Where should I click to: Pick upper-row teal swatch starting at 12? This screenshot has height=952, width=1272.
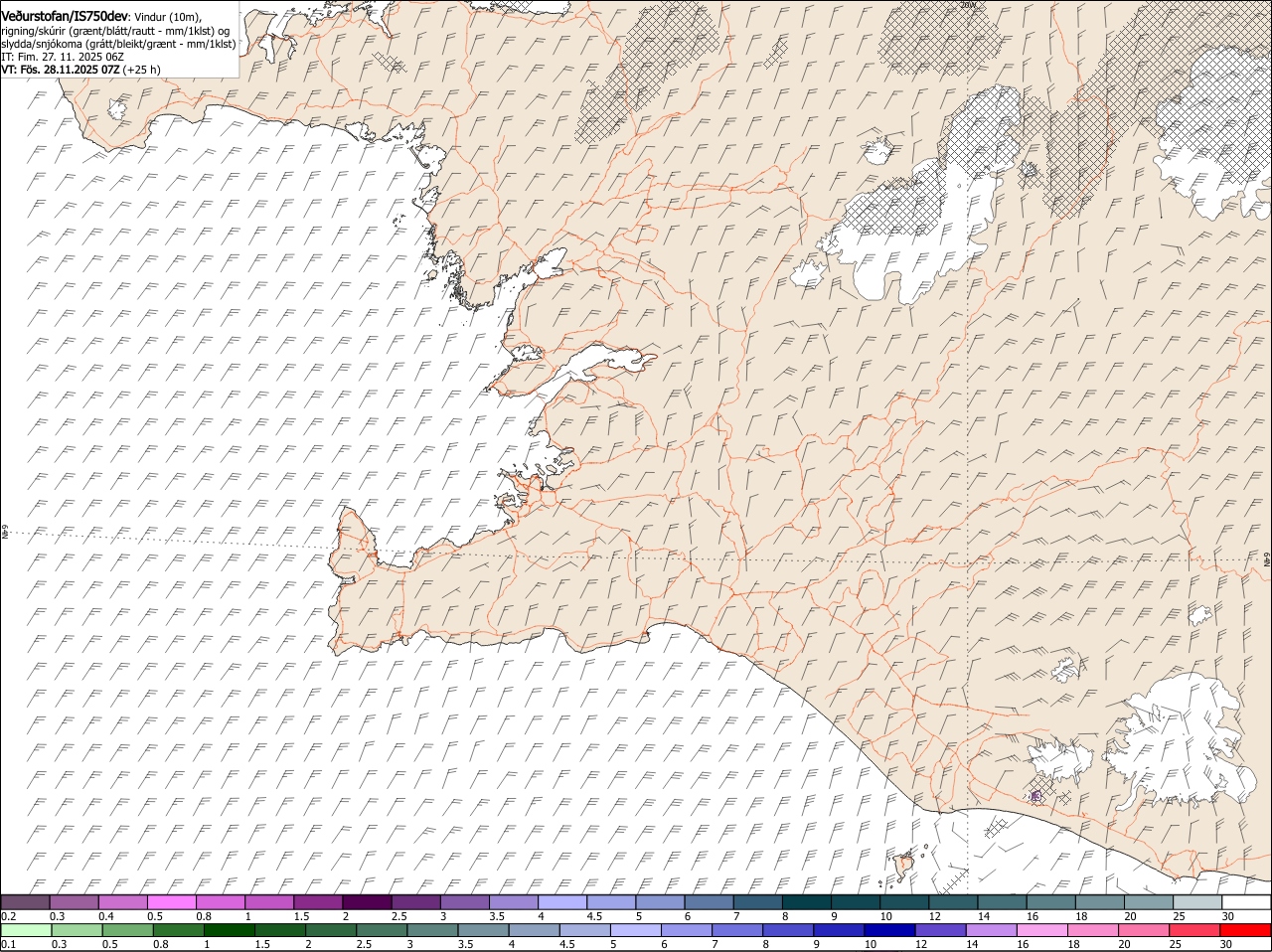(952, 902)
